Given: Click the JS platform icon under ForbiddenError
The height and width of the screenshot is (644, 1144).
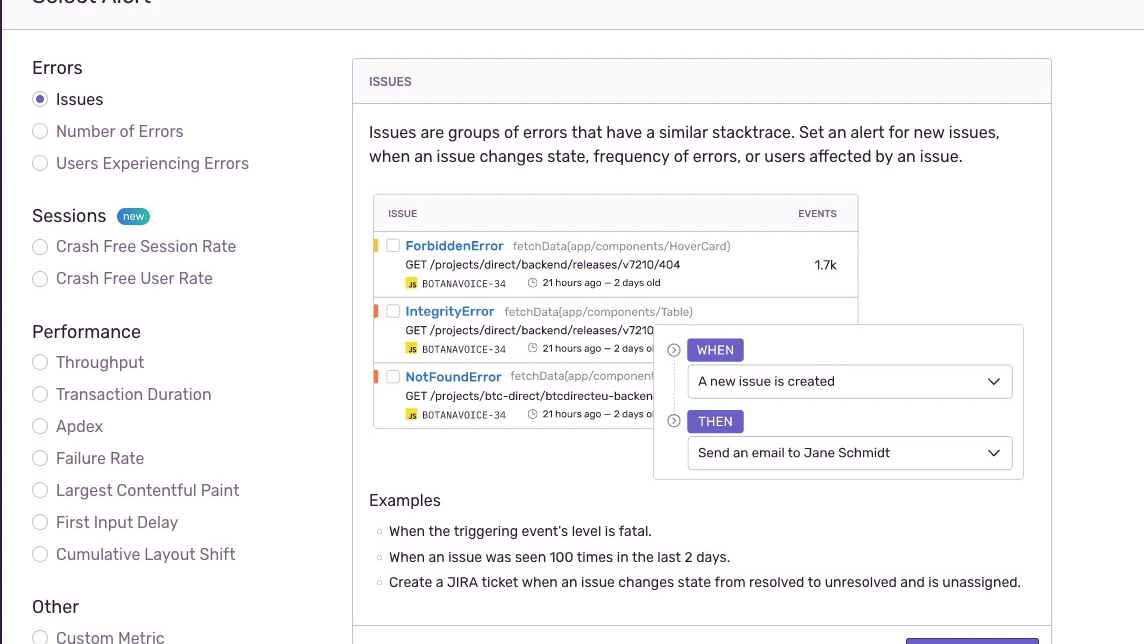Looking at the screenshot, I should point(412,284).
